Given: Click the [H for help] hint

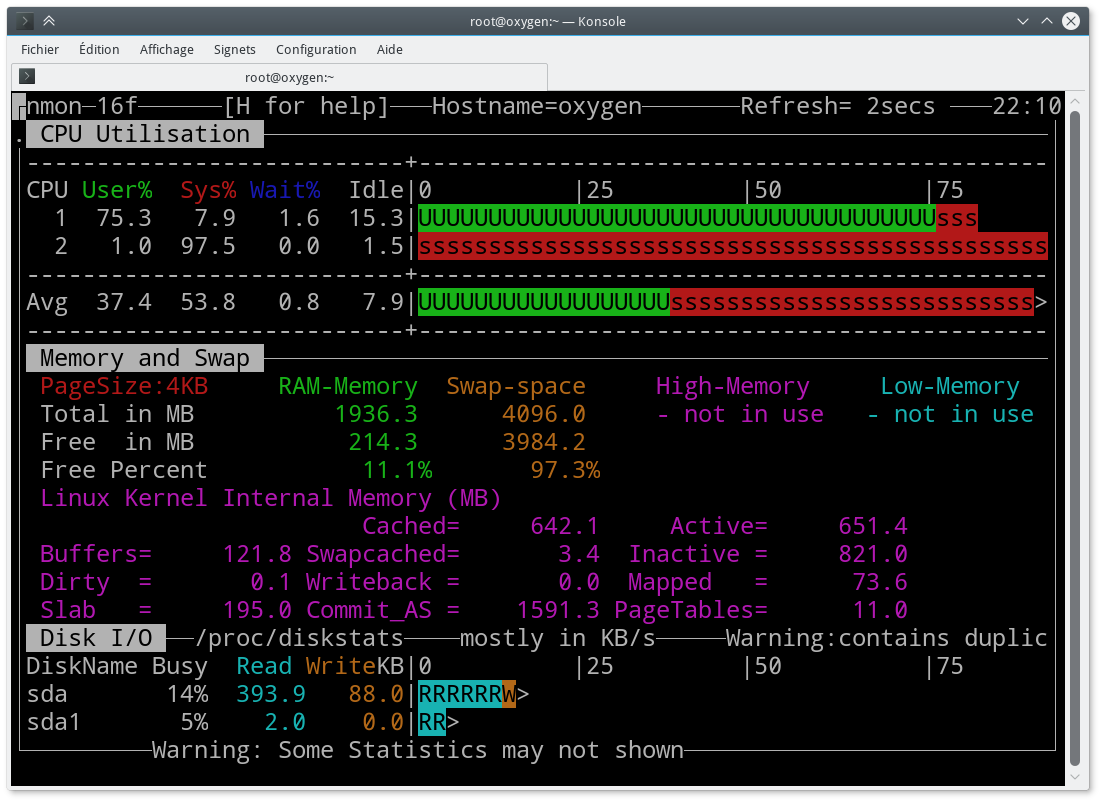Looking at the screenshot, I should 306,107.
